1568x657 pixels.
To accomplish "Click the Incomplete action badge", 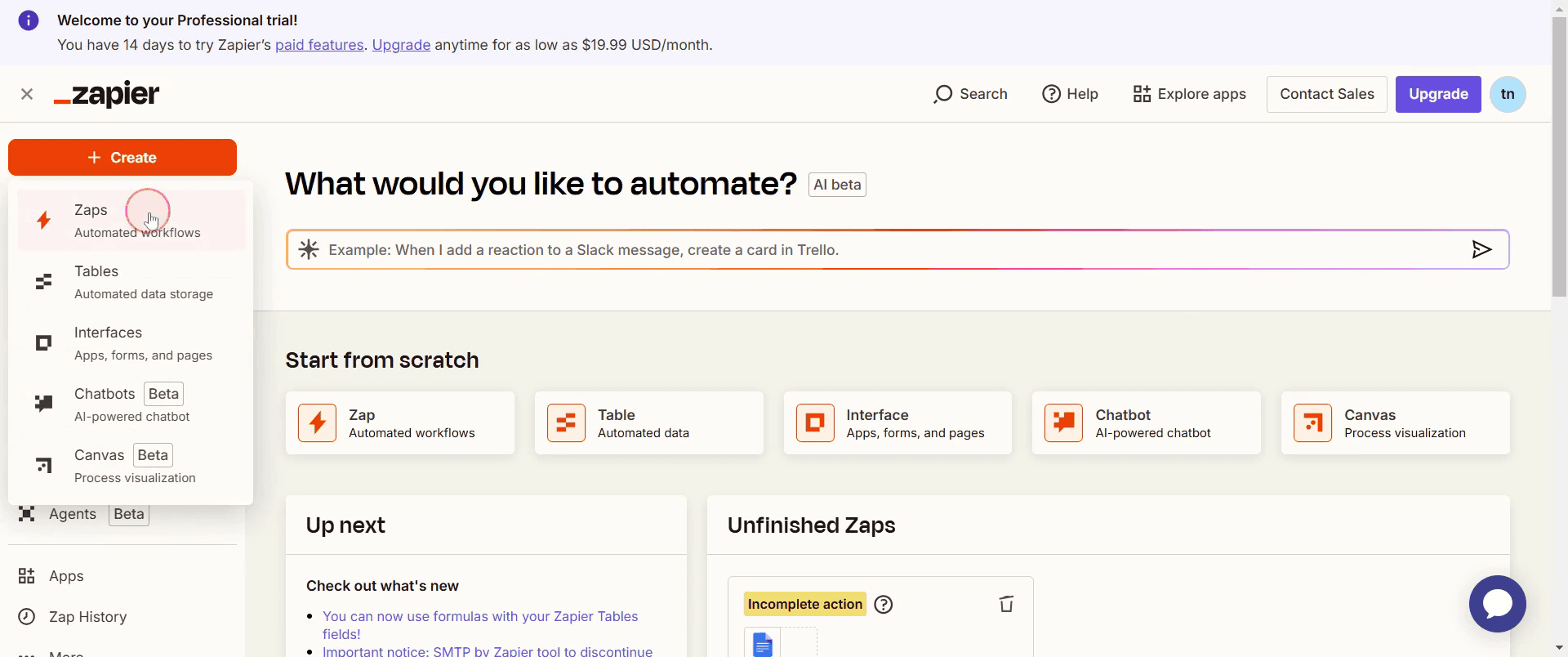I will coord(805,604).
